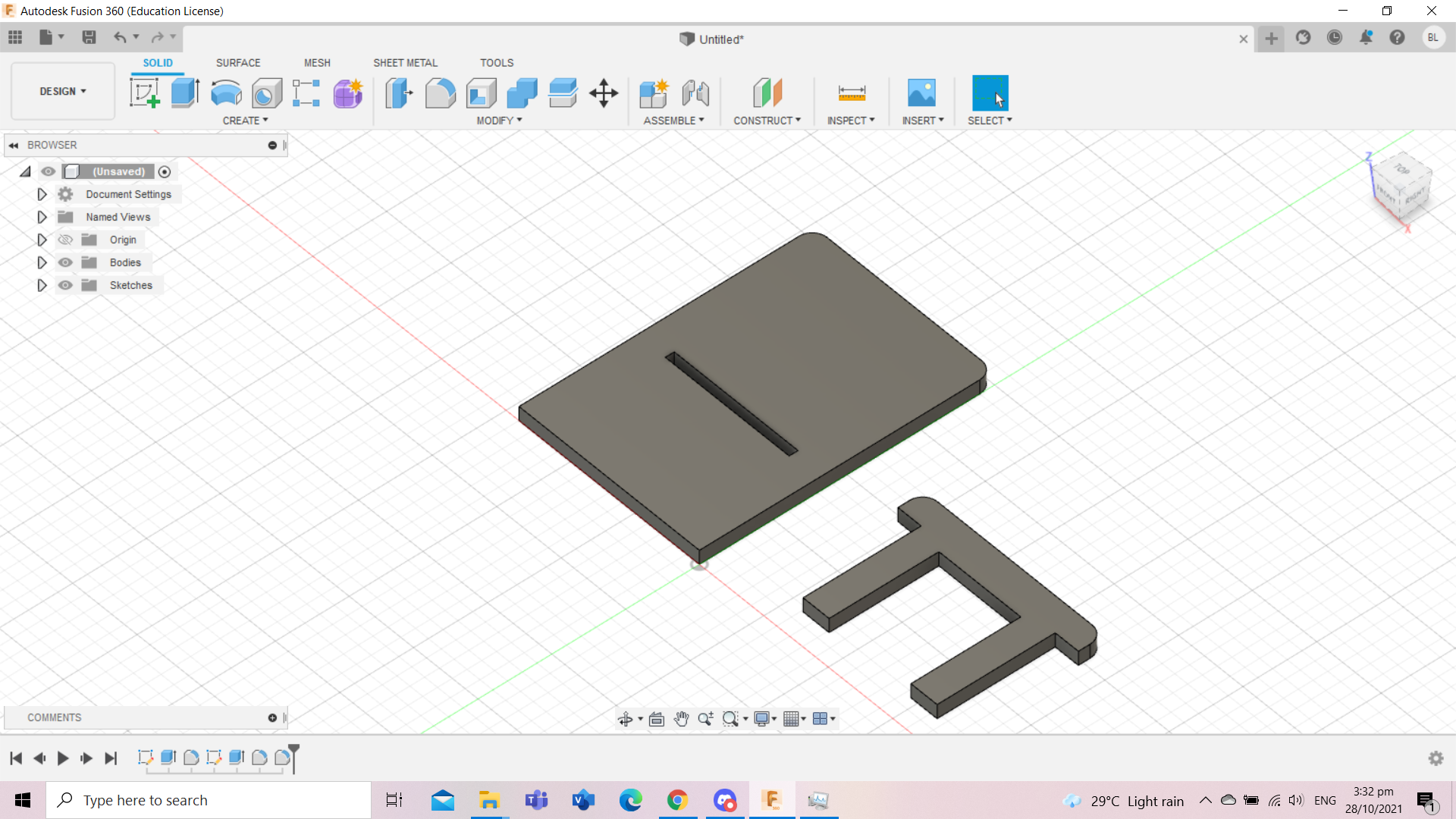Undo the last action

tap(120, 37)
